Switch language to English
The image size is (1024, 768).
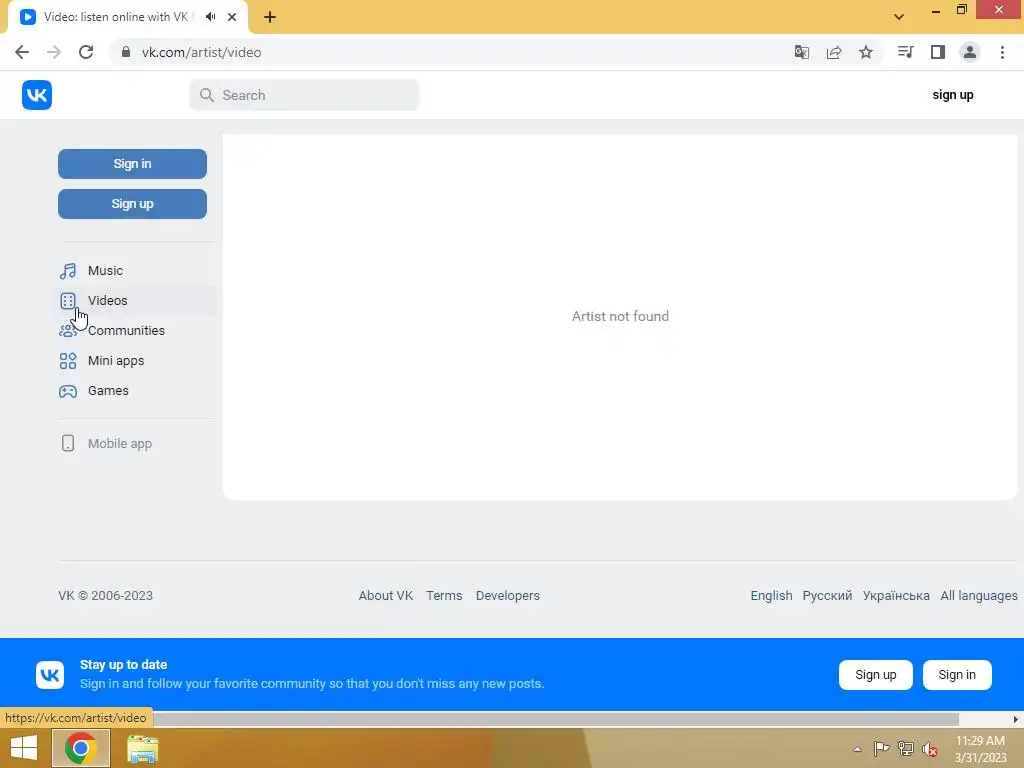[771, 596]
